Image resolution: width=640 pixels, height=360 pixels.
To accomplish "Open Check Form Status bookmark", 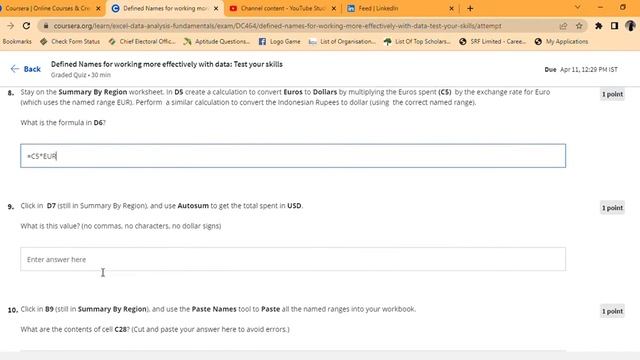I will point(70,42).
